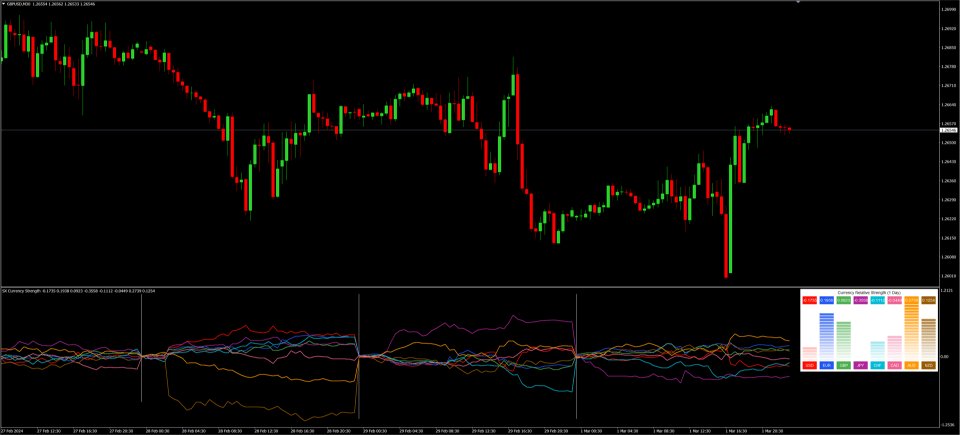This screenshot has height=435, width=960.
Task: Select the green GBP label button
Action: (844, 365)
